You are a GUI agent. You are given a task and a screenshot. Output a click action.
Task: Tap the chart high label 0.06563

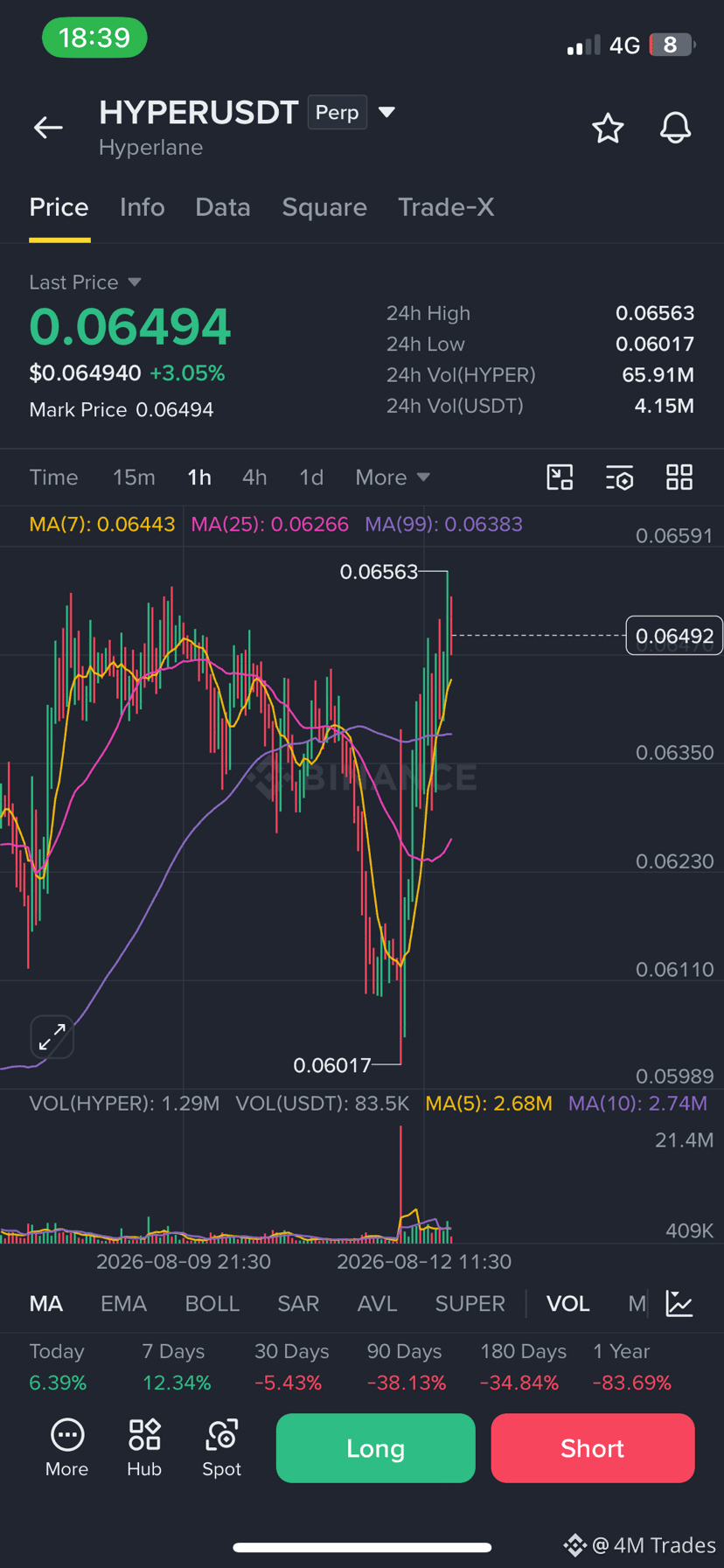click(x=379, y=572)
